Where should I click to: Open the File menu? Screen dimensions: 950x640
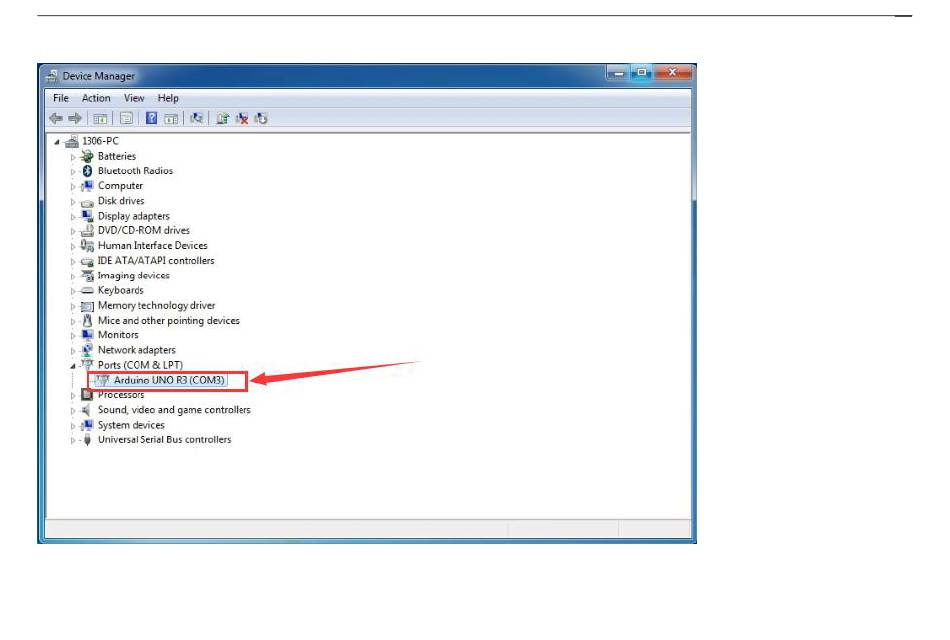pyautogui.click(x=61, y=98)
